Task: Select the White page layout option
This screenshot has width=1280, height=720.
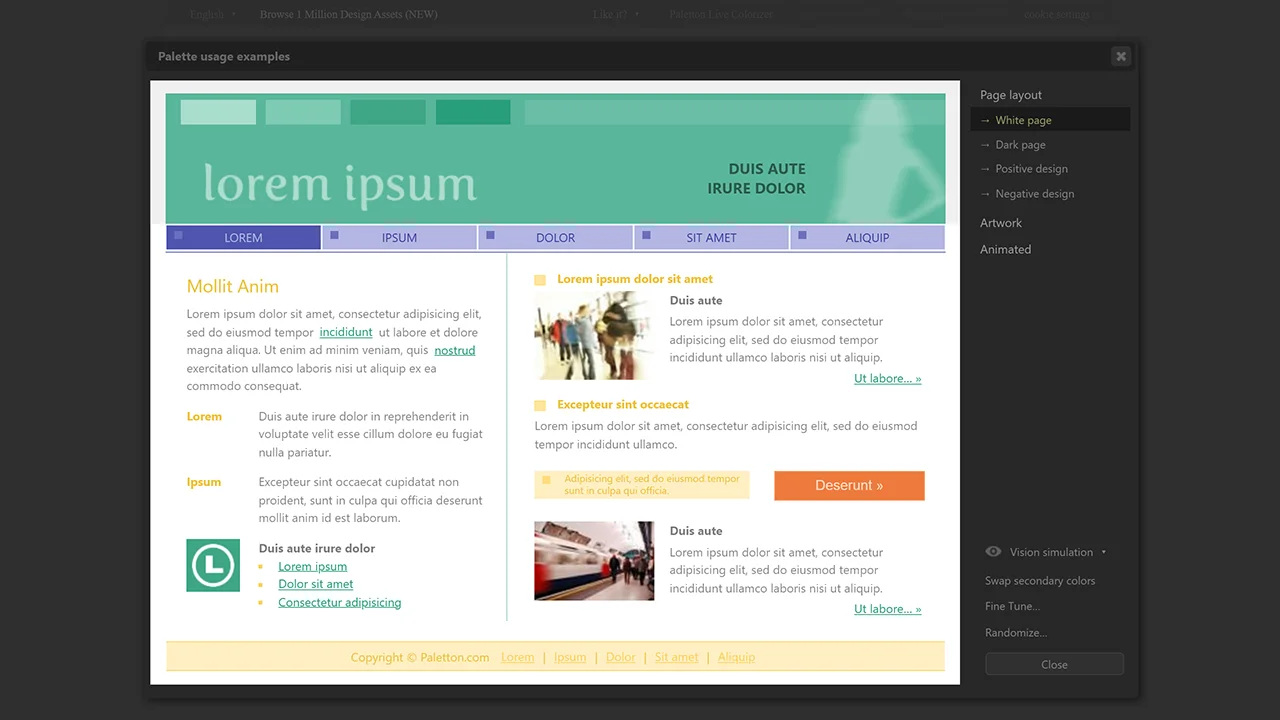Action: 1023,120
